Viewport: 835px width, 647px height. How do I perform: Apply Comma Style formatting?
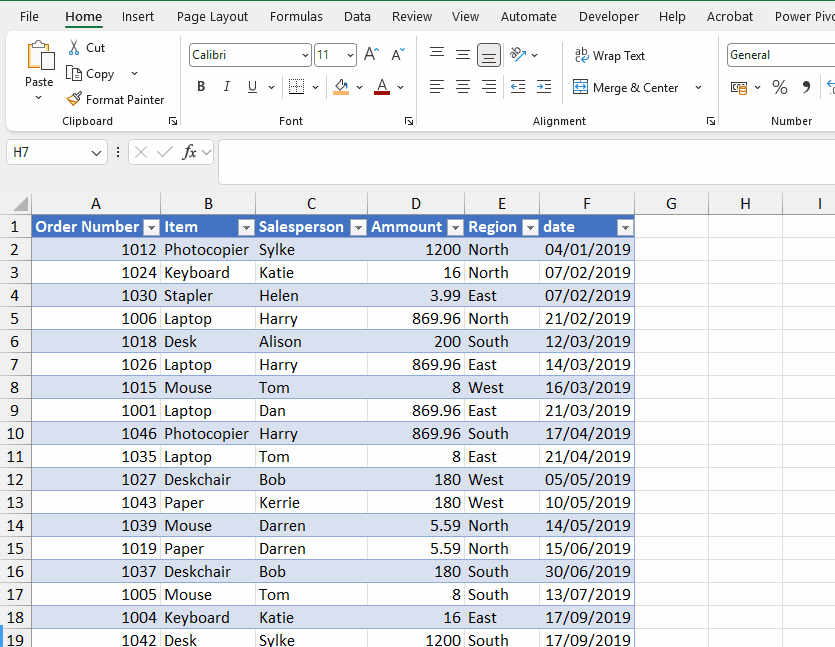coord(805,88)
